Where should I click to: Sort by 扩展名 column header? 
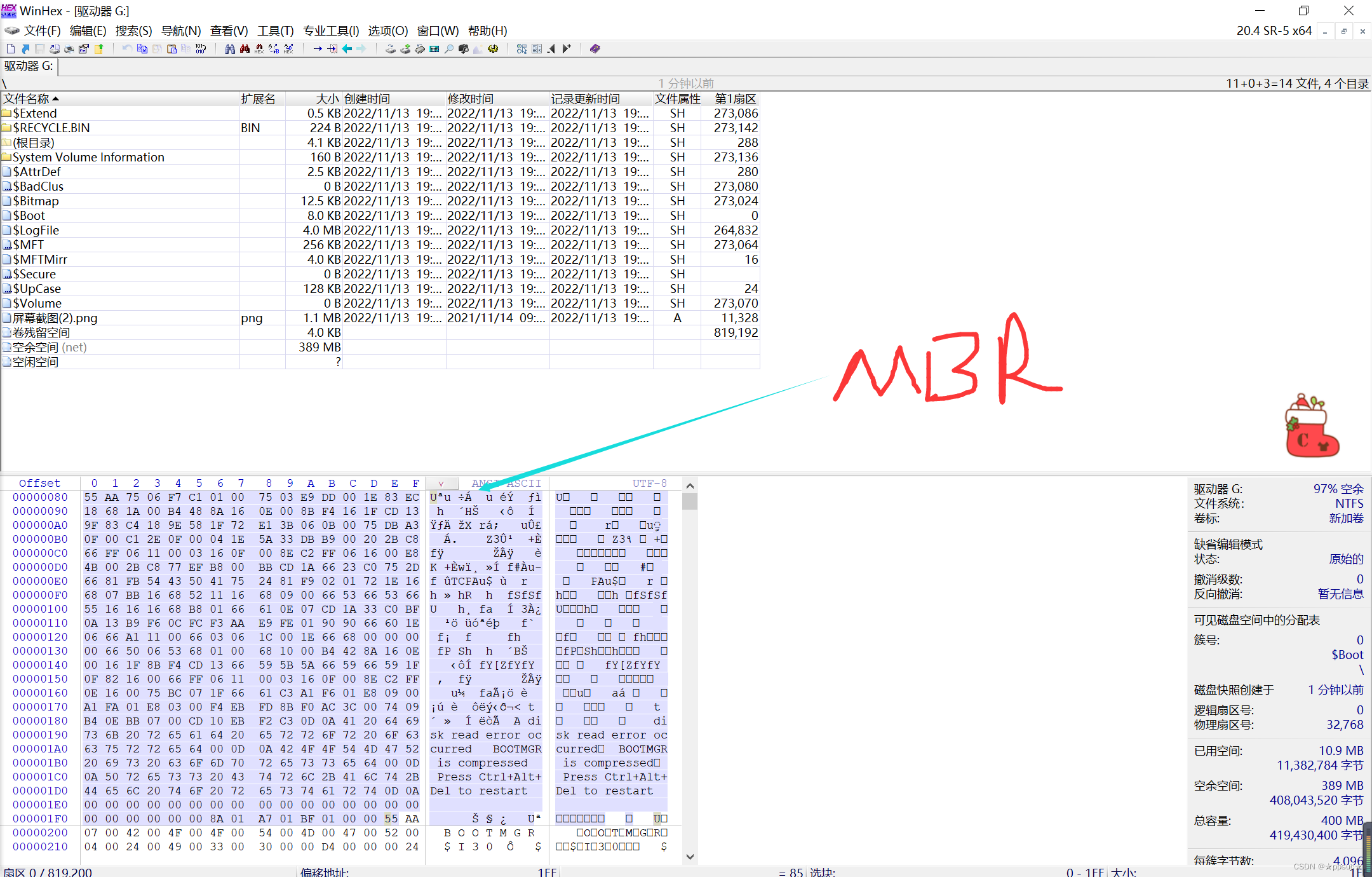(262, 99)
